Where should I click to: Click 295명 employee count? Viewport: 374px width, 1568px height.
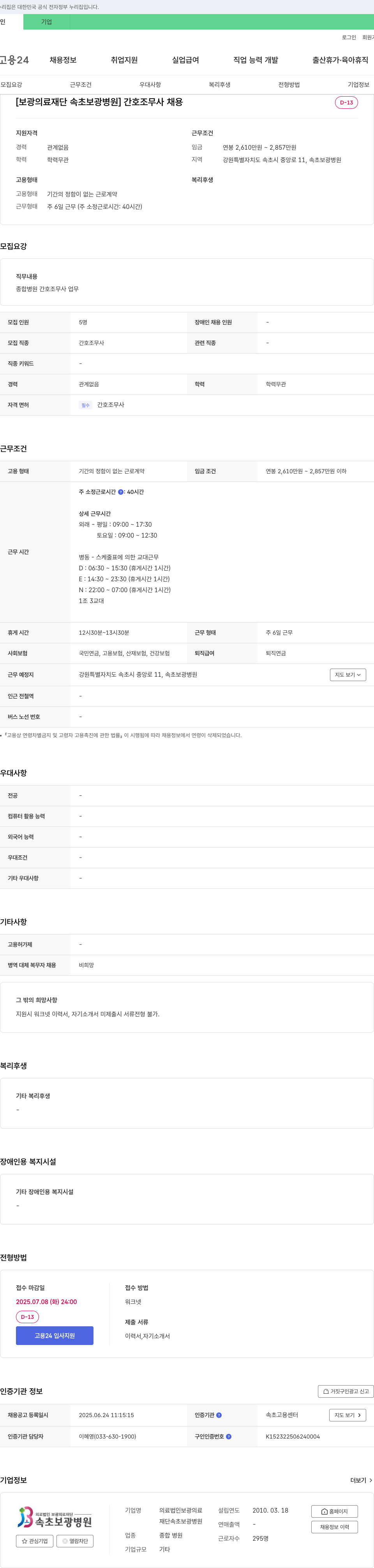pos(261,1538)
